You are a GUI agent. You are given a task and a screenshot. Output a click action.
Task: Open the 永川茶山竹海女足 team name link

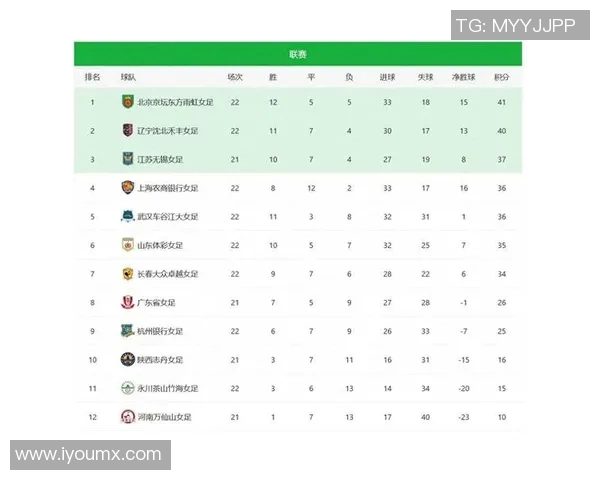168,388
